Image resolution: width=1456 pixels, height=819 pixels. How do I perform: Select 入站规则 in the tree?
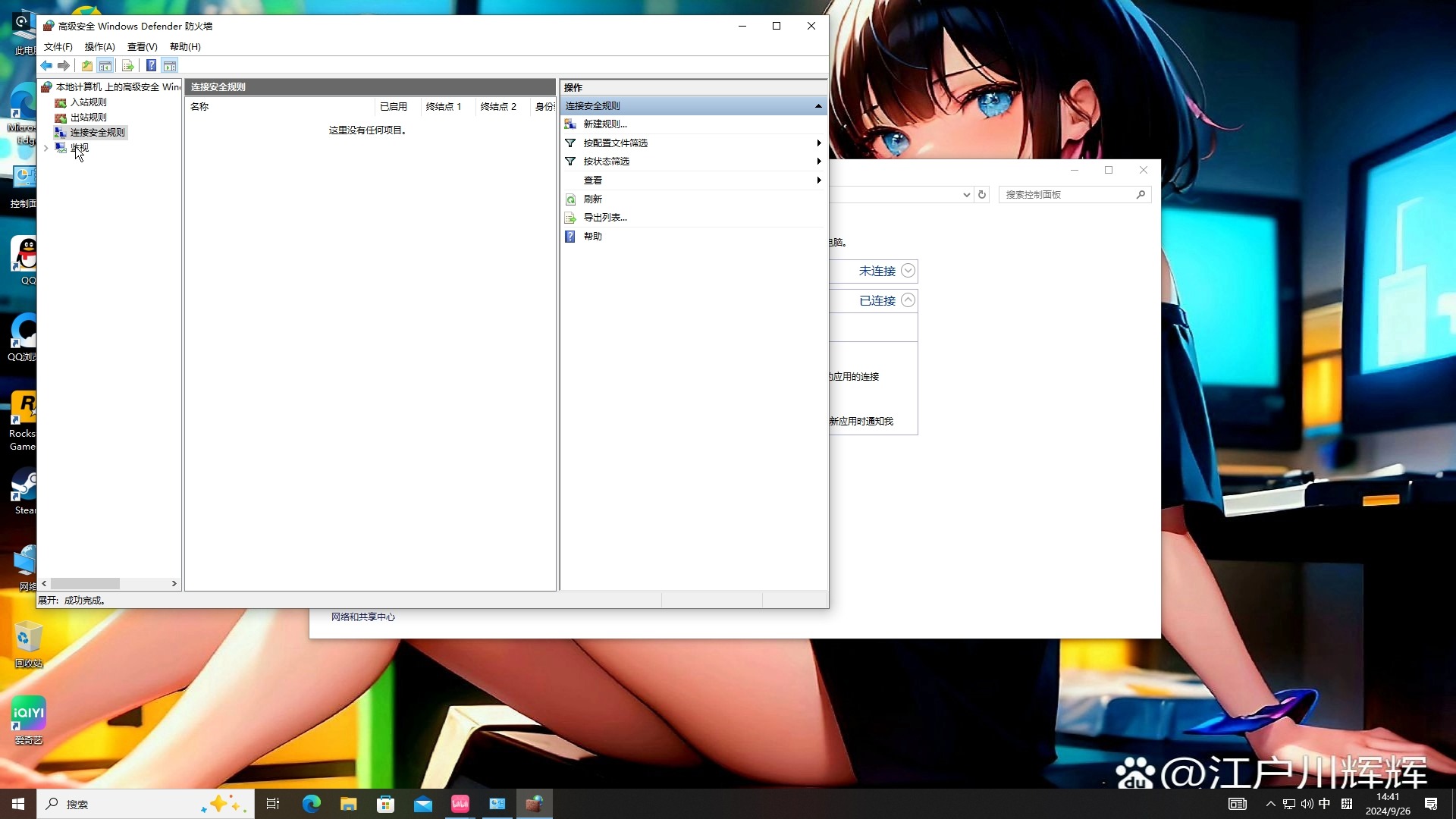coord(88,102)
